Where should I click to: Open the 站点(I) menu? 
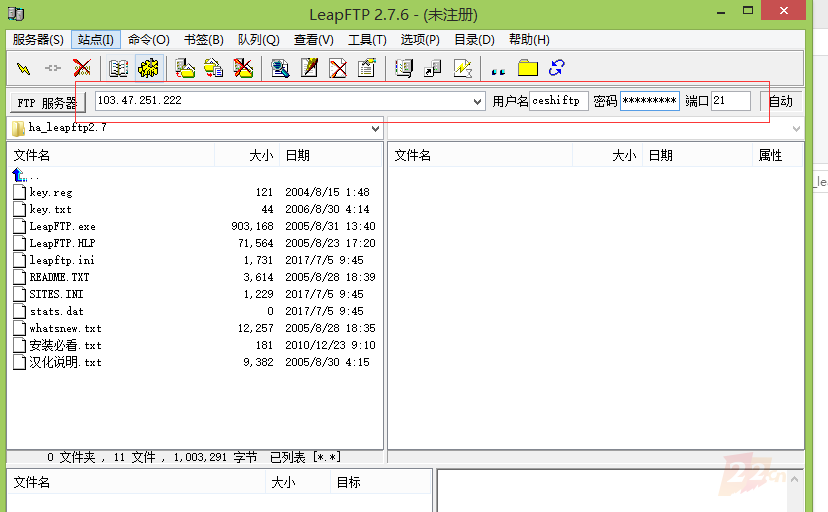click(96, 40)
